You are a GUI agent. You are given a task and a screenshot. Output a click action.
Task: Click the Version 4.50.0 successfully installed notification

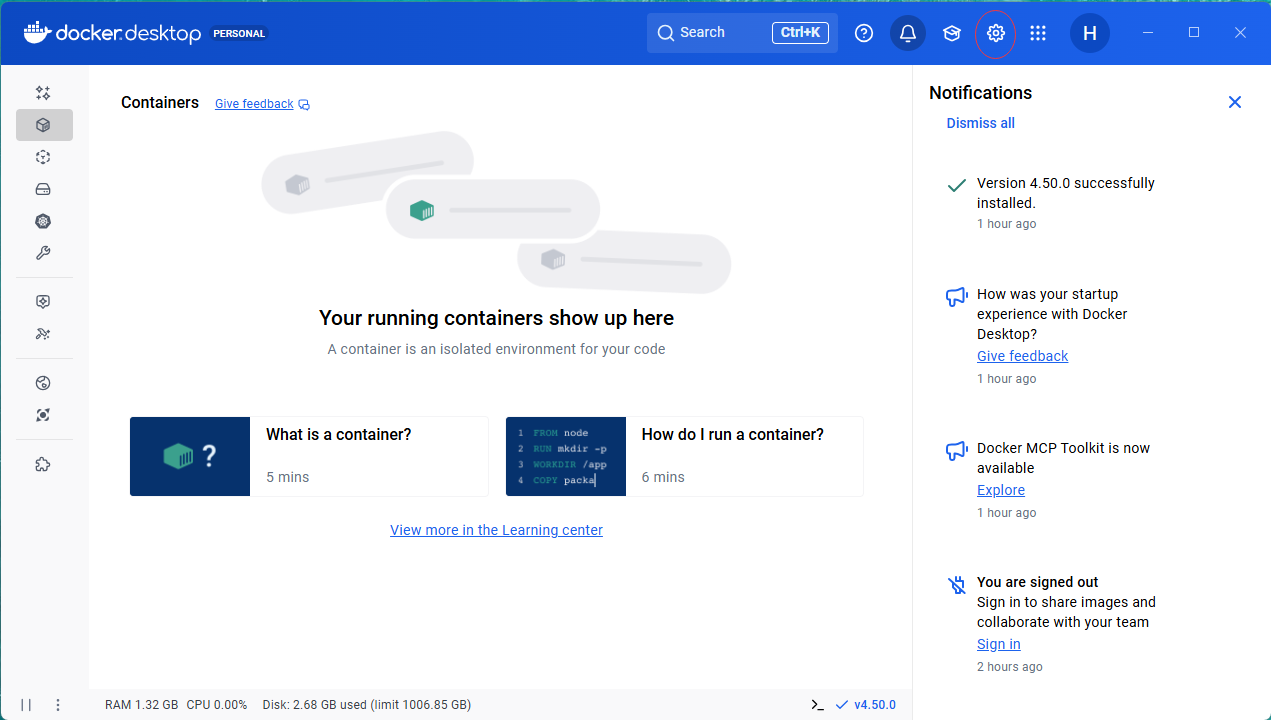click(x=1066, y=193)
